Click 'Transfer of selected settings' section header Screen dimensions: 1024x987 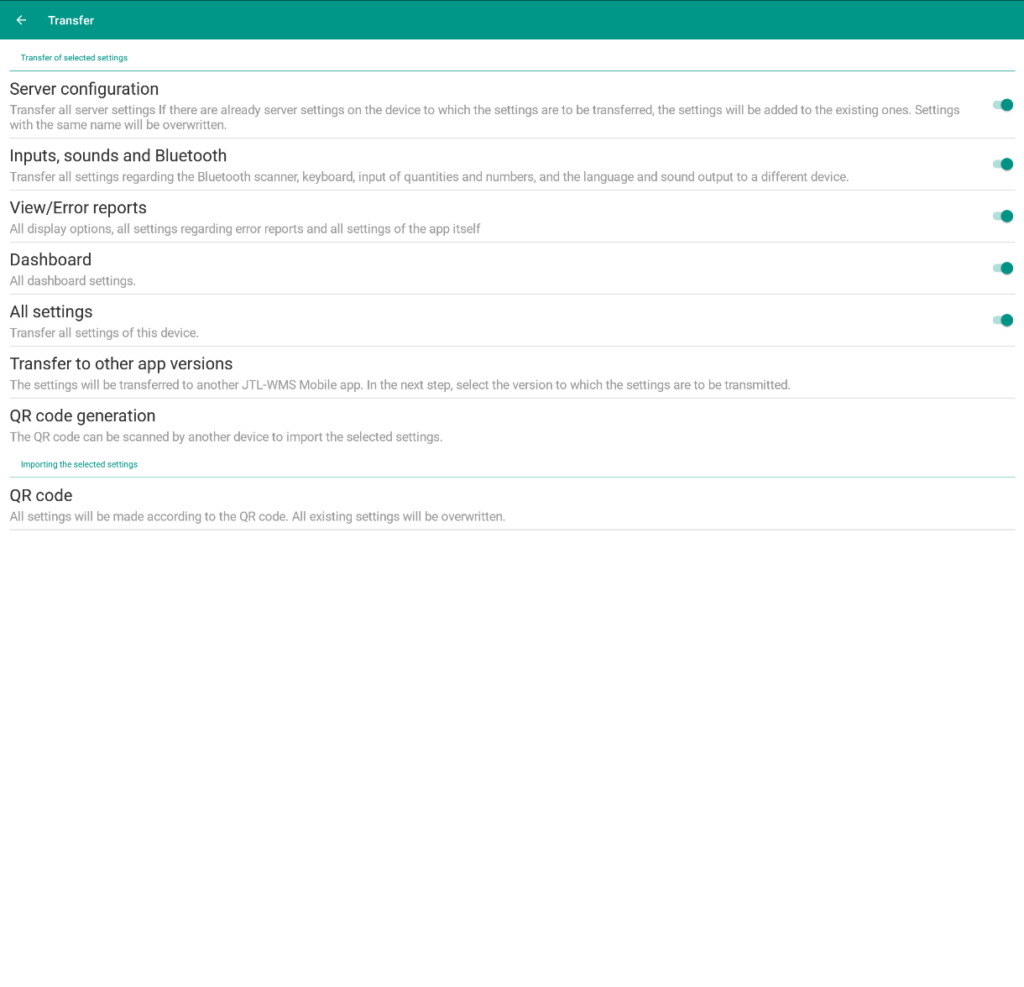(74, 58)
